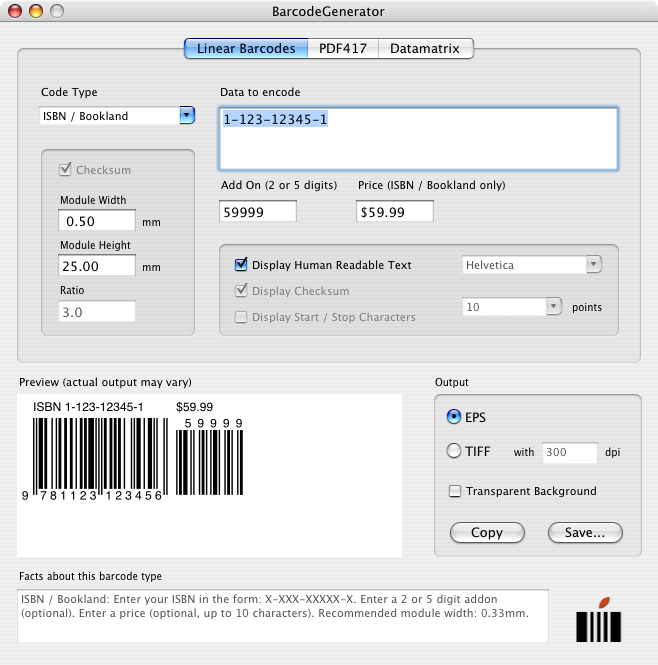
Task: Expand the Helvetica font dropdown
Action: tap(532, 265)
